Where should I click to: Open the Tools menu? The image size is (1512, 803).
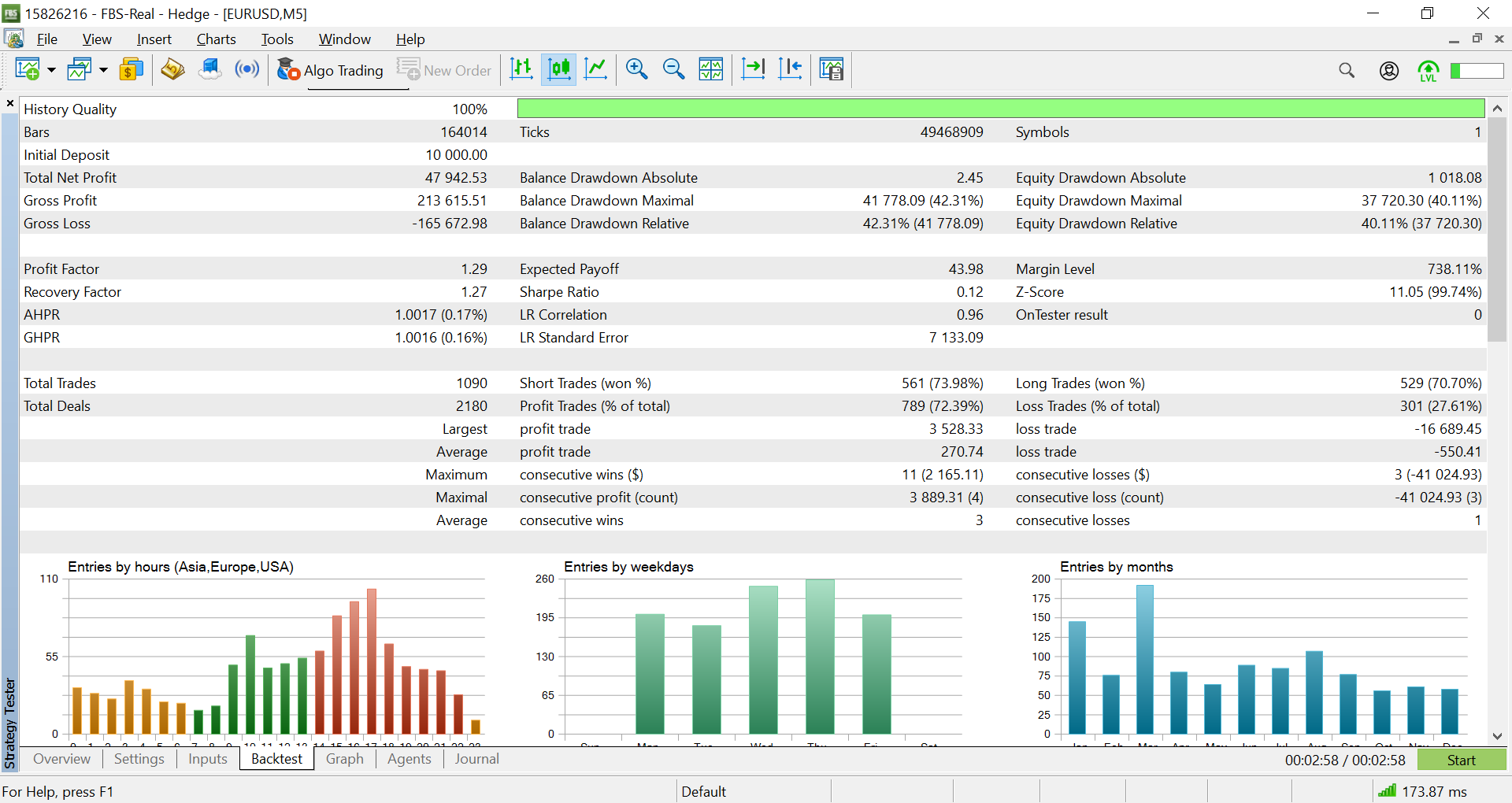277,39
